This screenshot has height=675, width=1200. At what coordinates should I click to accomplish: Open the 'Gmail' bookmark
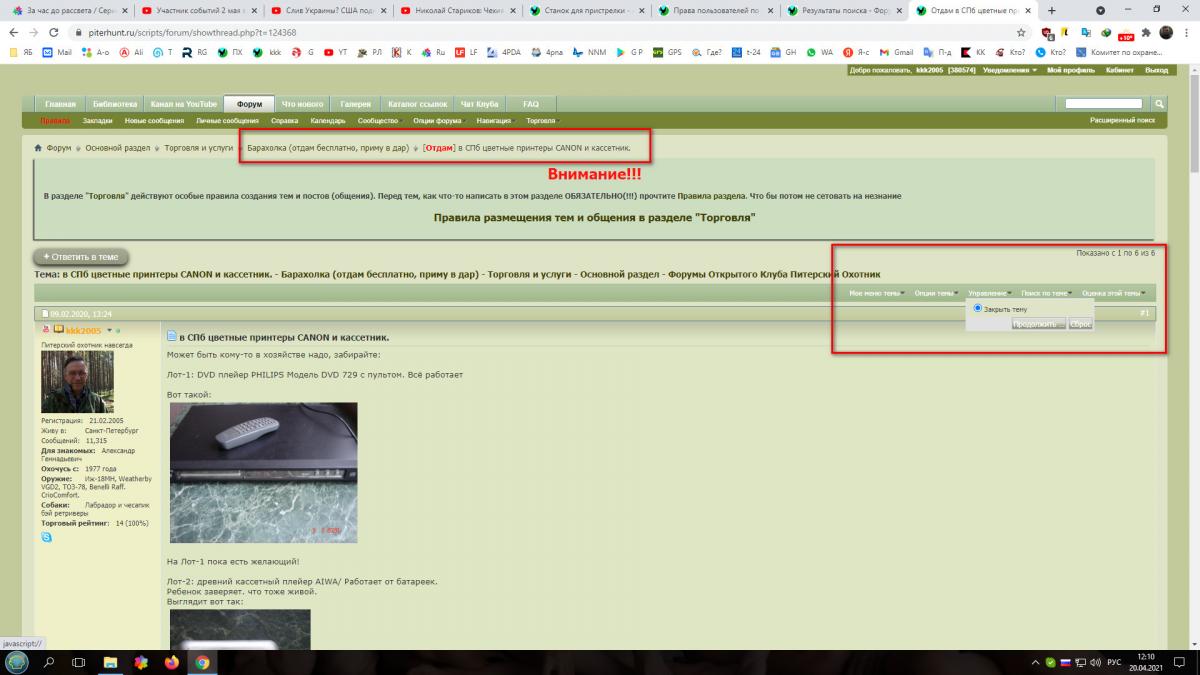[897, 52]
